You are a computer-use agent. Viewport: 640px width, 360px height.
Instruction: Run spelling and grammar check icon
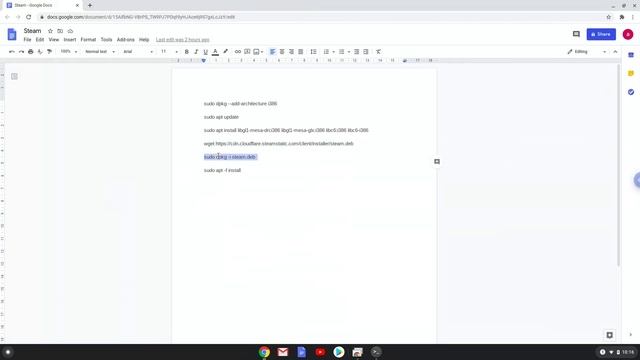tap(40, 52)
